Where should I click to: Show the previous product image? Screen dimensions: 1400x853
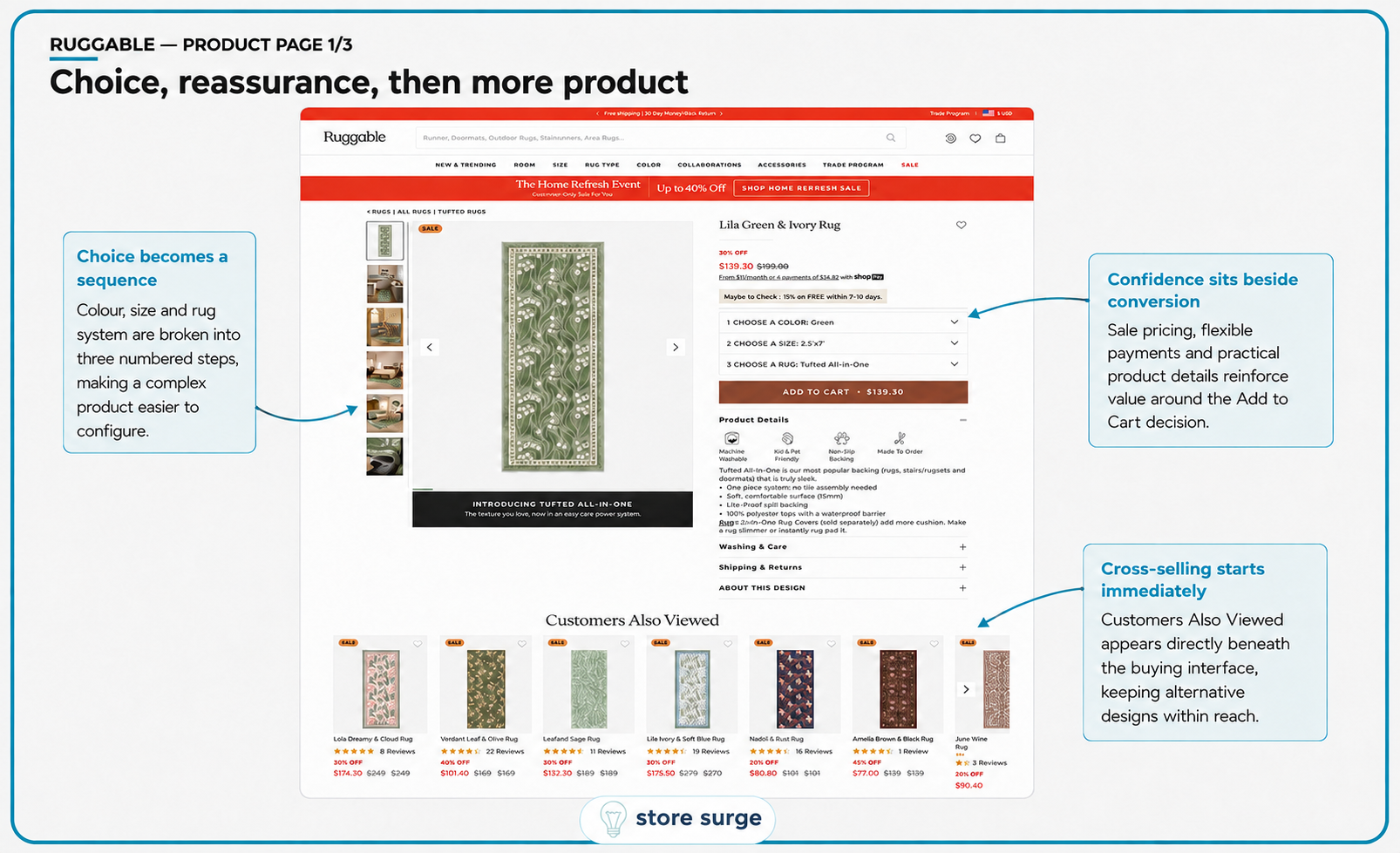430,347
